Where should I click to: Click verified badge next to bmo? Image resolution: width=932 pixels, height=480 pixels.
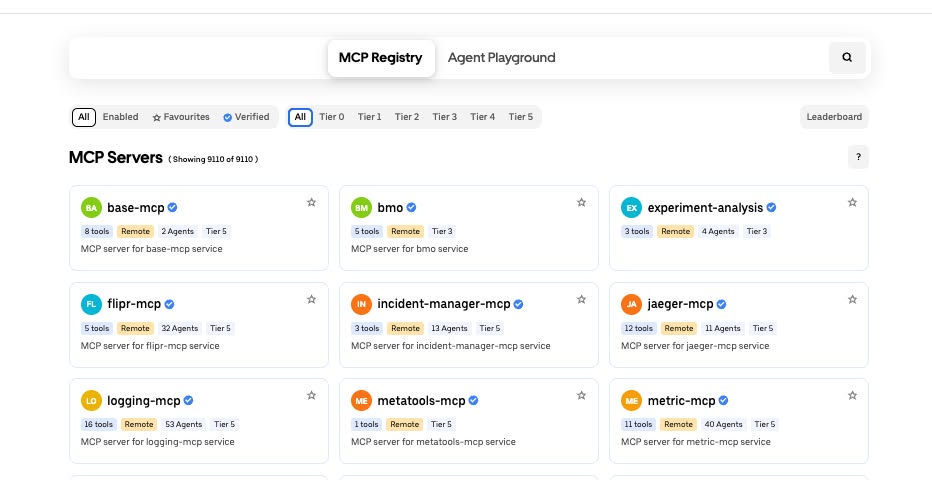411,207
